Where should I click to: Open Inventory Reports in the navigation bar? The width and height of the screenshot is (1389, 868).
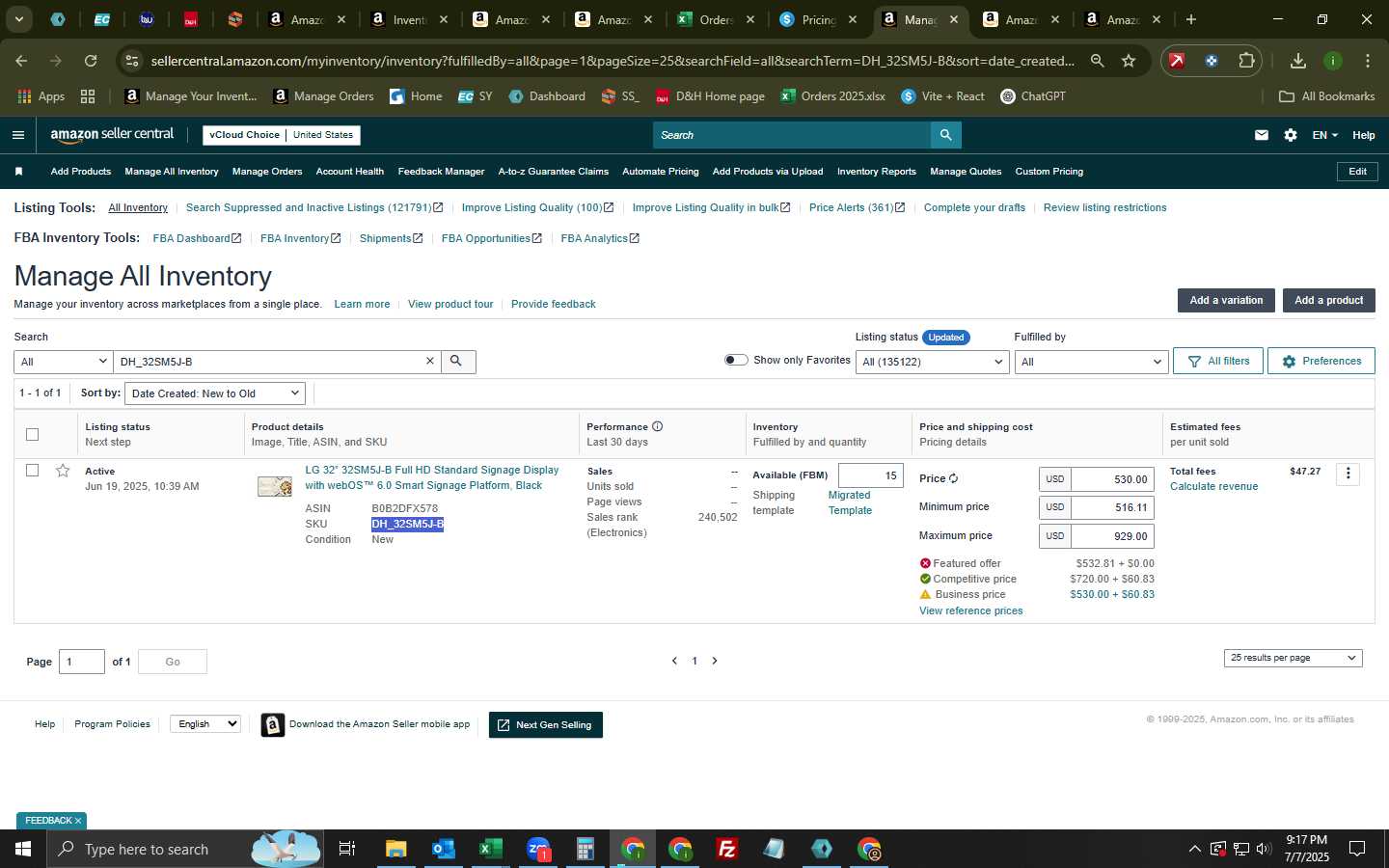(x=877, y=172)
